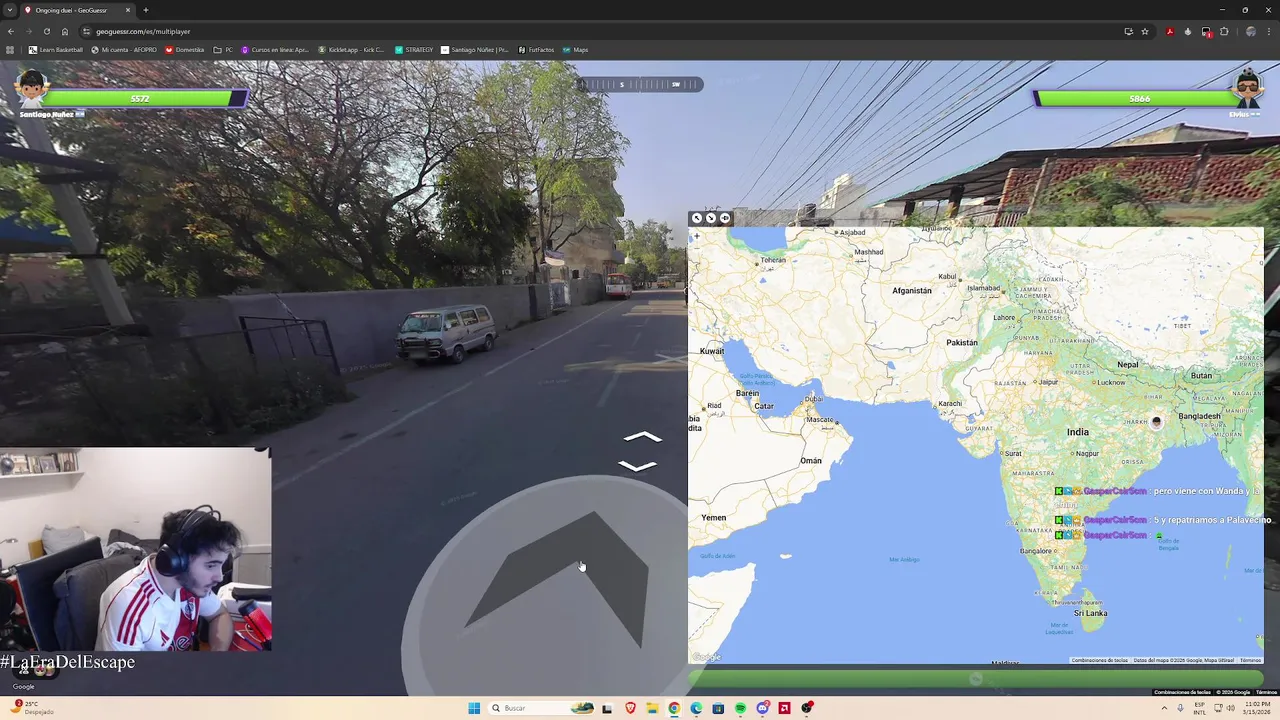Show hidden system tray icons
The width and height of the screenshot is (1280, 720).
1164,708
